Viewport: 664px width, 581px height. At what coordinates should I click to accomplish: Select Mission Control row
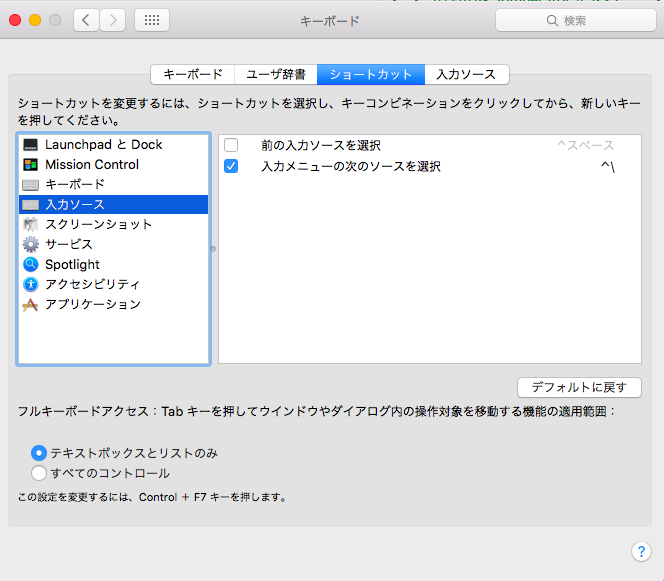click(x=113, y=165)
